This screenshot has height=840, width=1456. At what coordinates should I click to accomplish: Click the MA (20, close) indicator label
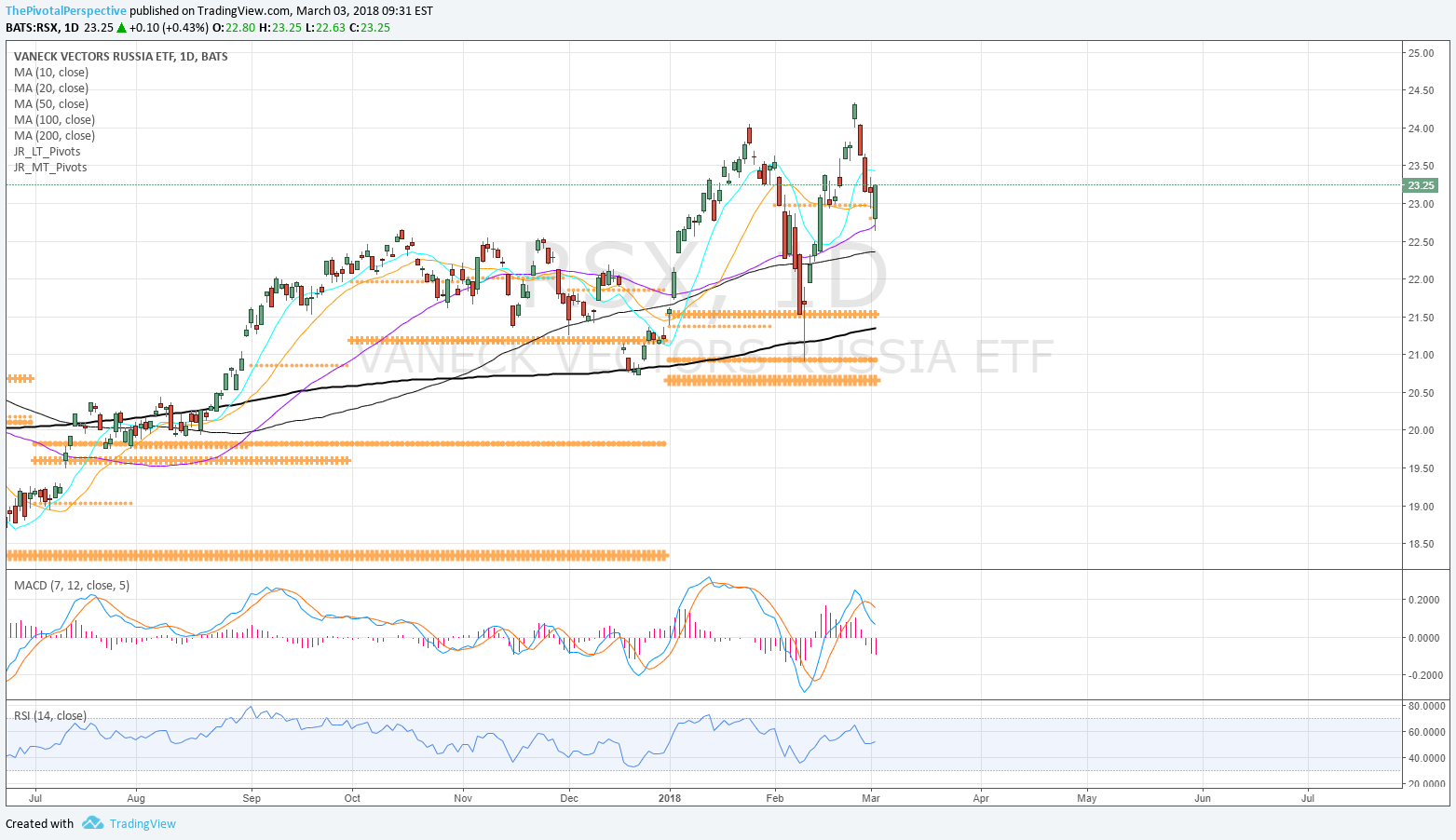pyautogui.click(x=51, y=88)
